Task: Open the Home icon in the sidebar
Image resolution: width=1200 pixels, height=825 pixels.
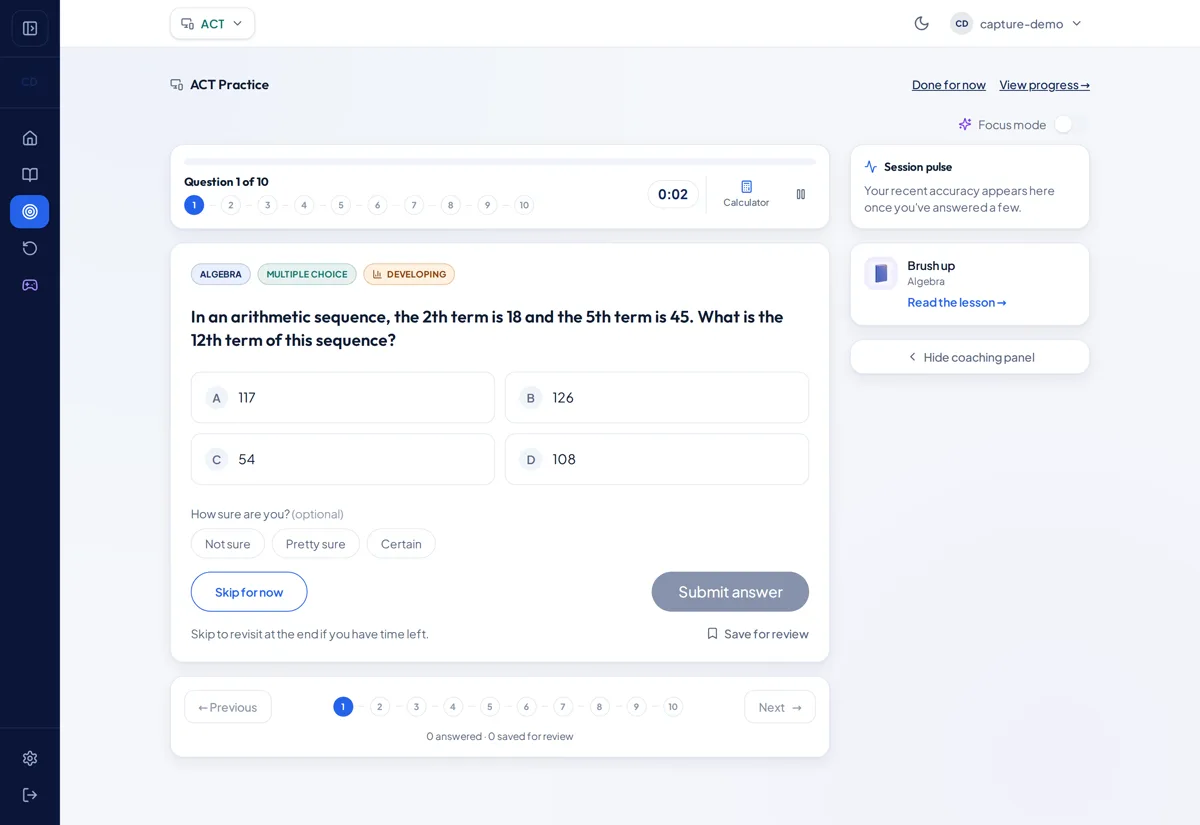Action: [x=30, y=138]
